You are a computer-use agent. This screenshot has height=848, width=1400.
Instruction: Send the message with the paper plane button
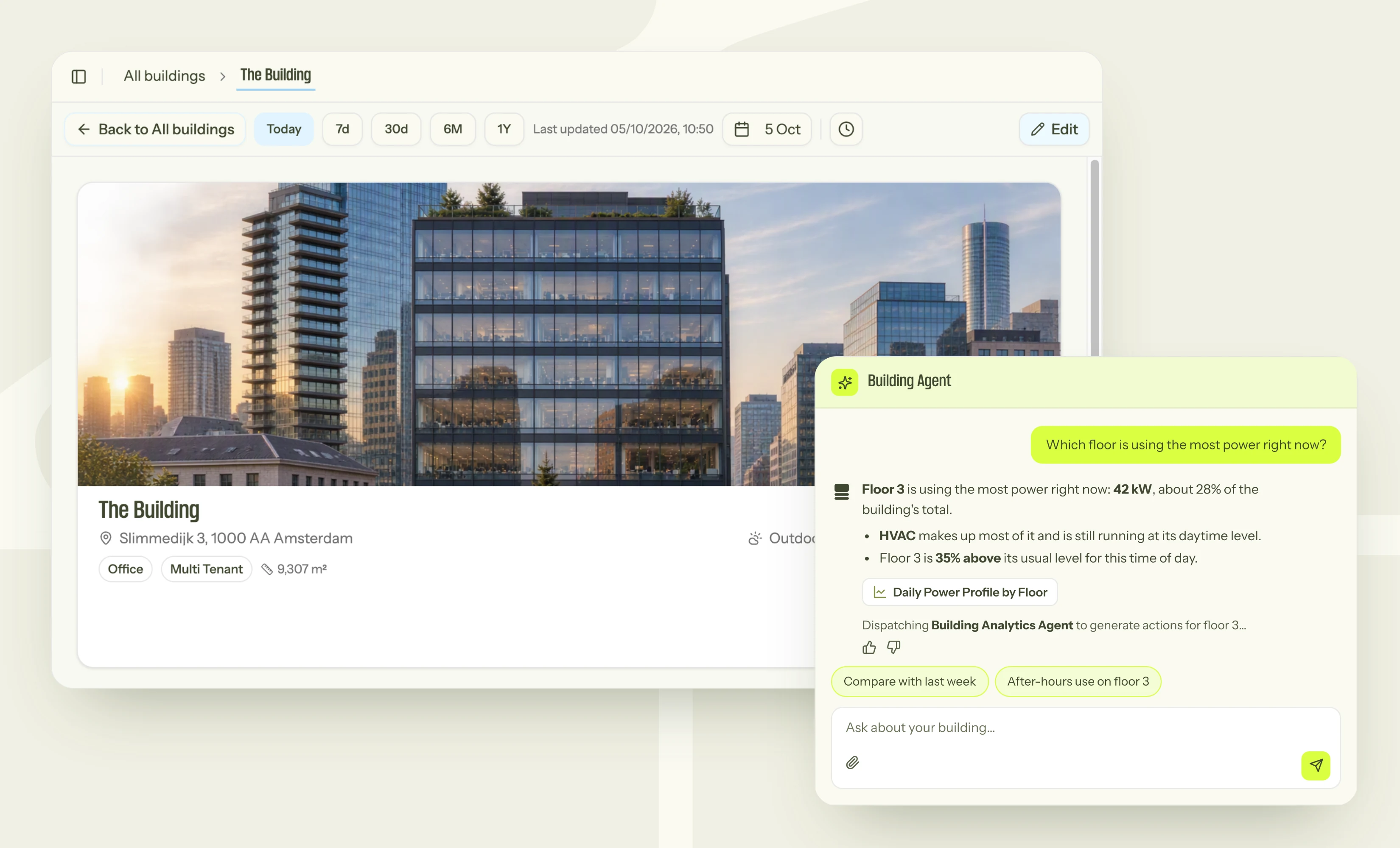[x=1316, y=765]
